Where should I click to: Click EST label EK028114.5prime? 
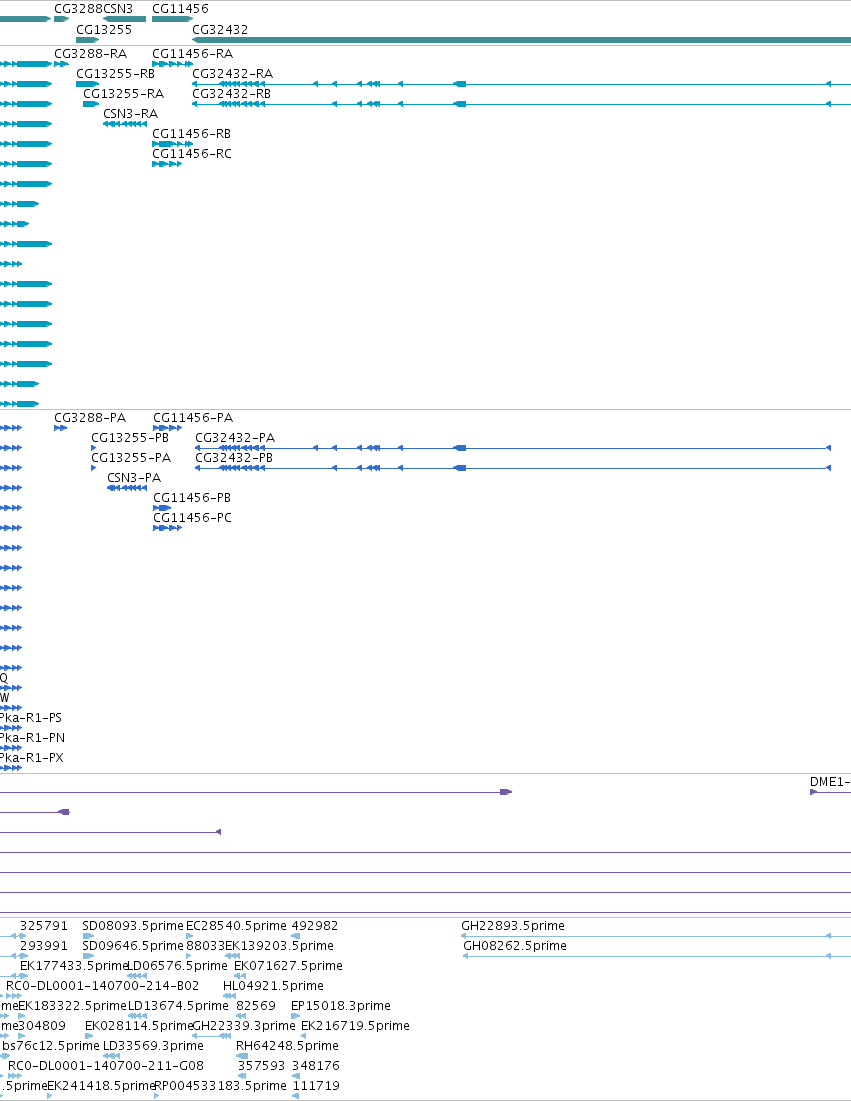pos(139,1026)
